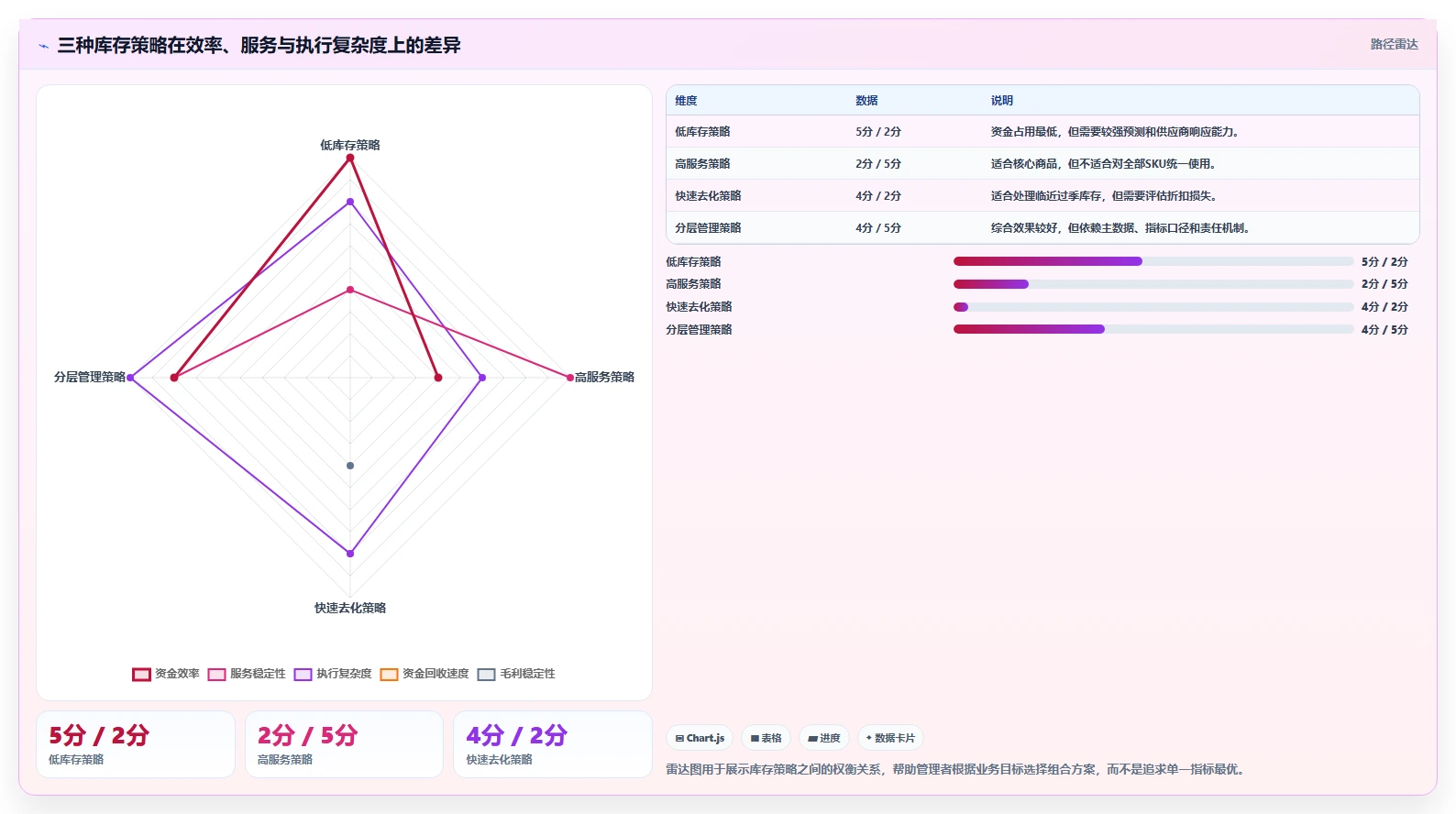This screenshot has width=1456, height=814.
Task: Click 资金占用最低 description in table
Action: 1117,132
